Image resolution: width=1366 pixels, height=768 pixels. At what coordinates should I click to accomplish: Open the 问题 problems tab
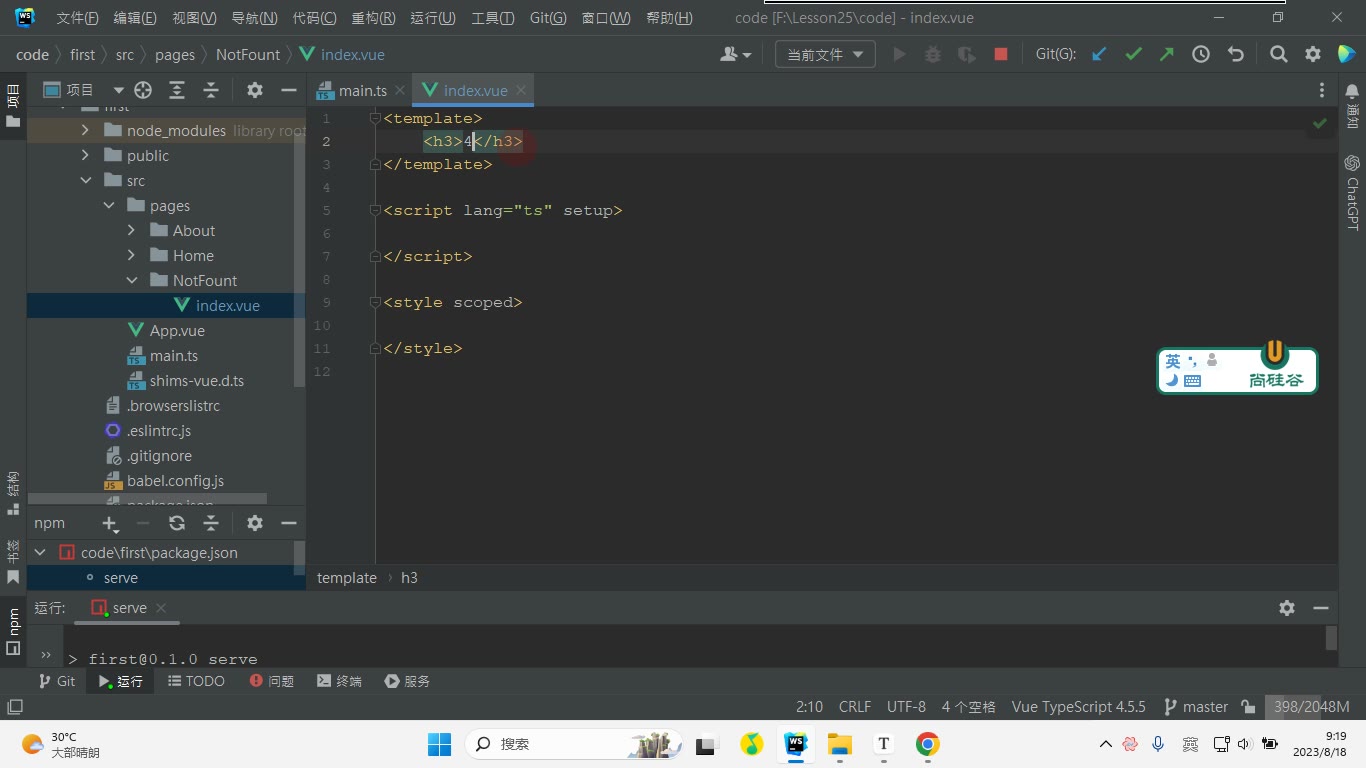tap(272, 681)
